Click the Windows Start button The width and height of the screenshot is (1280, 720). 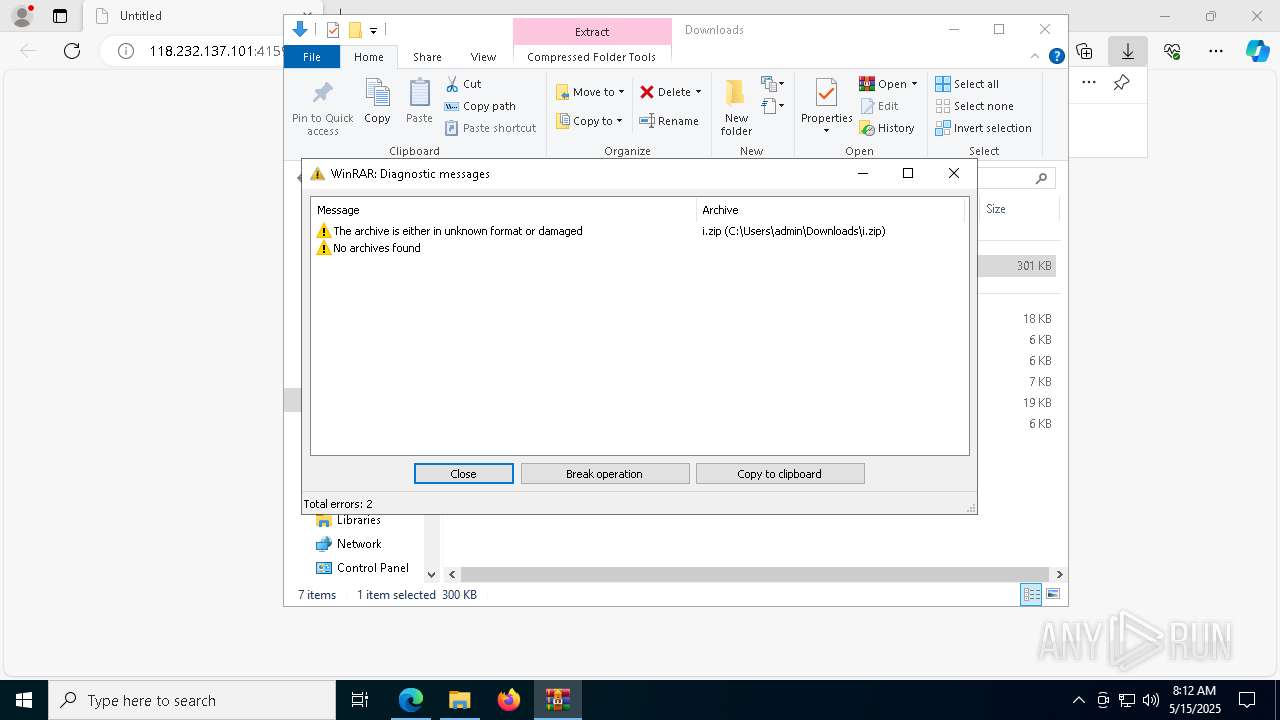coord(24,700)
